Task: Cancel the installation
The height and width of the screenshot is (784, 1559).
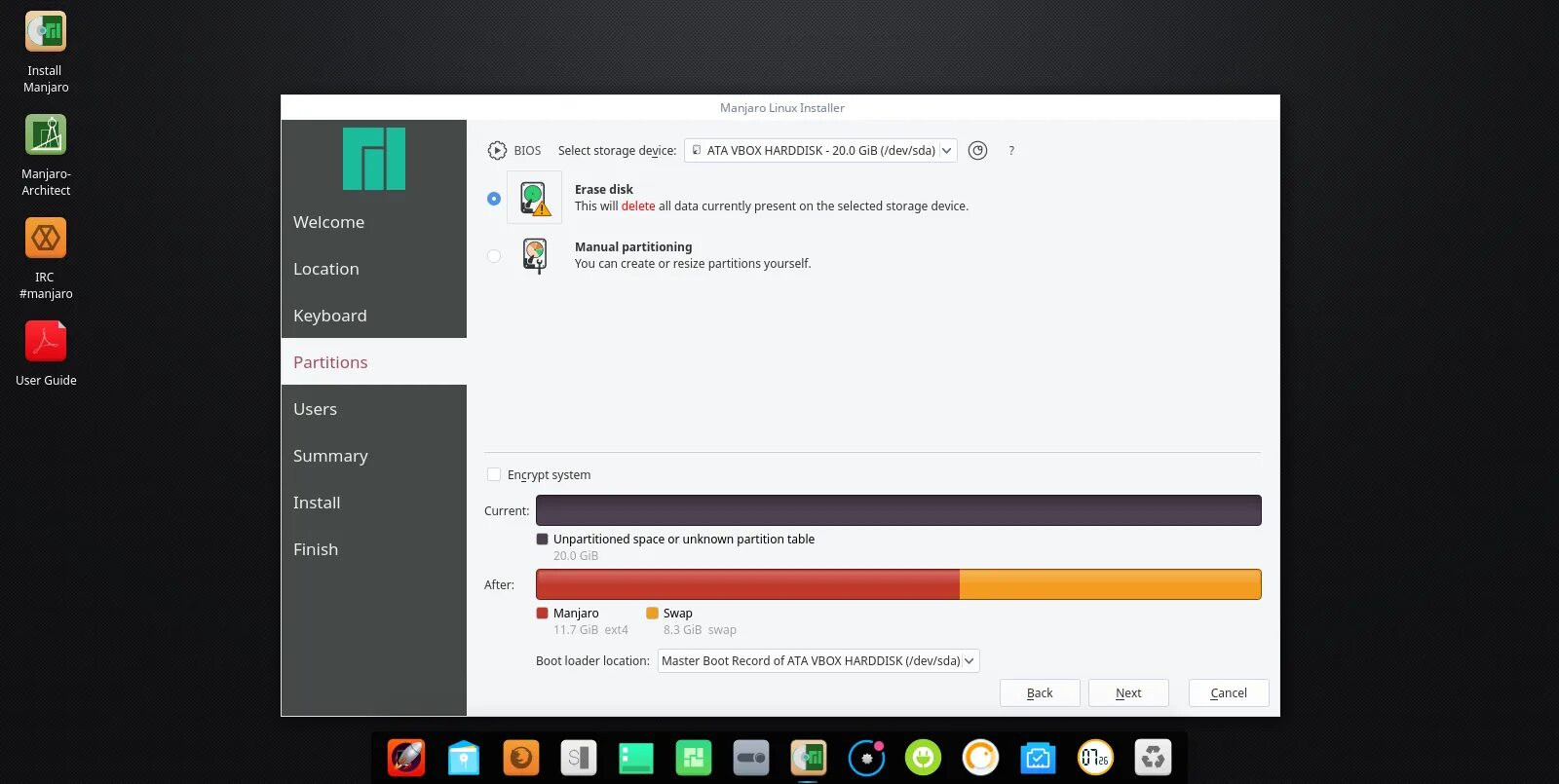Action: pyautogui.click(x=1229, y=693)
